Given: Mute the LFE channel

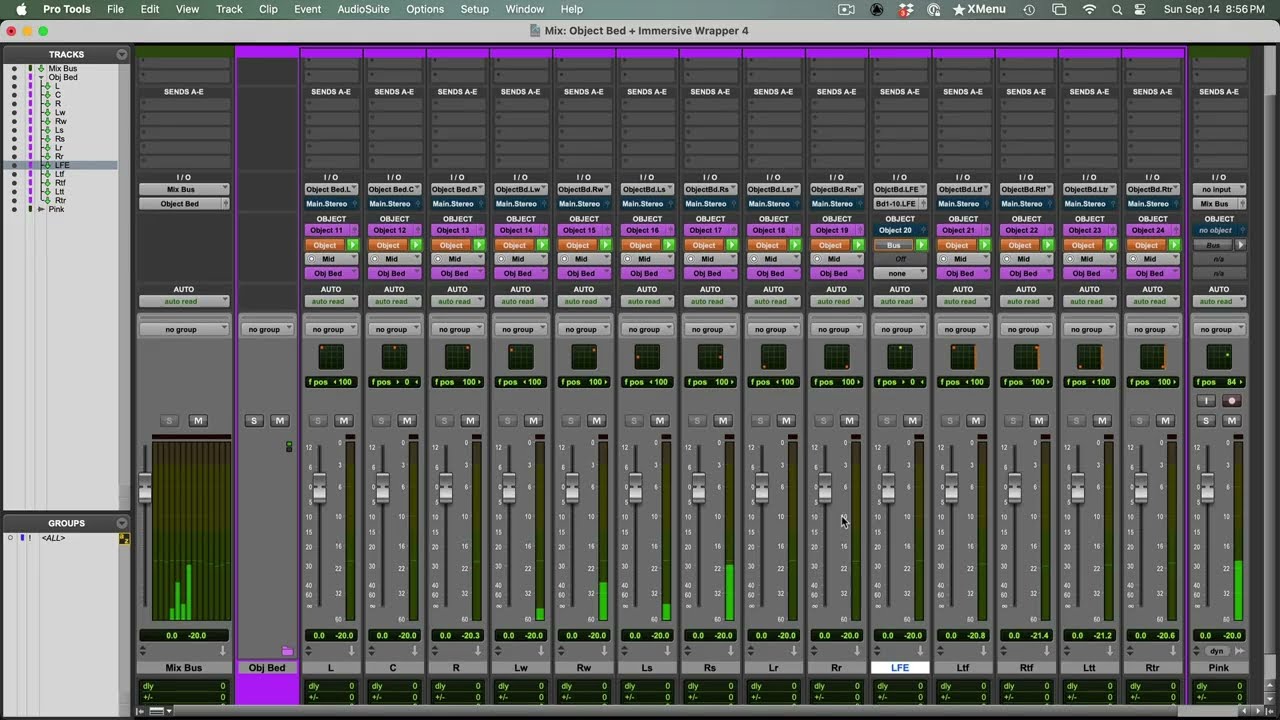Looking at the screenshot, I should pos(912,421).
